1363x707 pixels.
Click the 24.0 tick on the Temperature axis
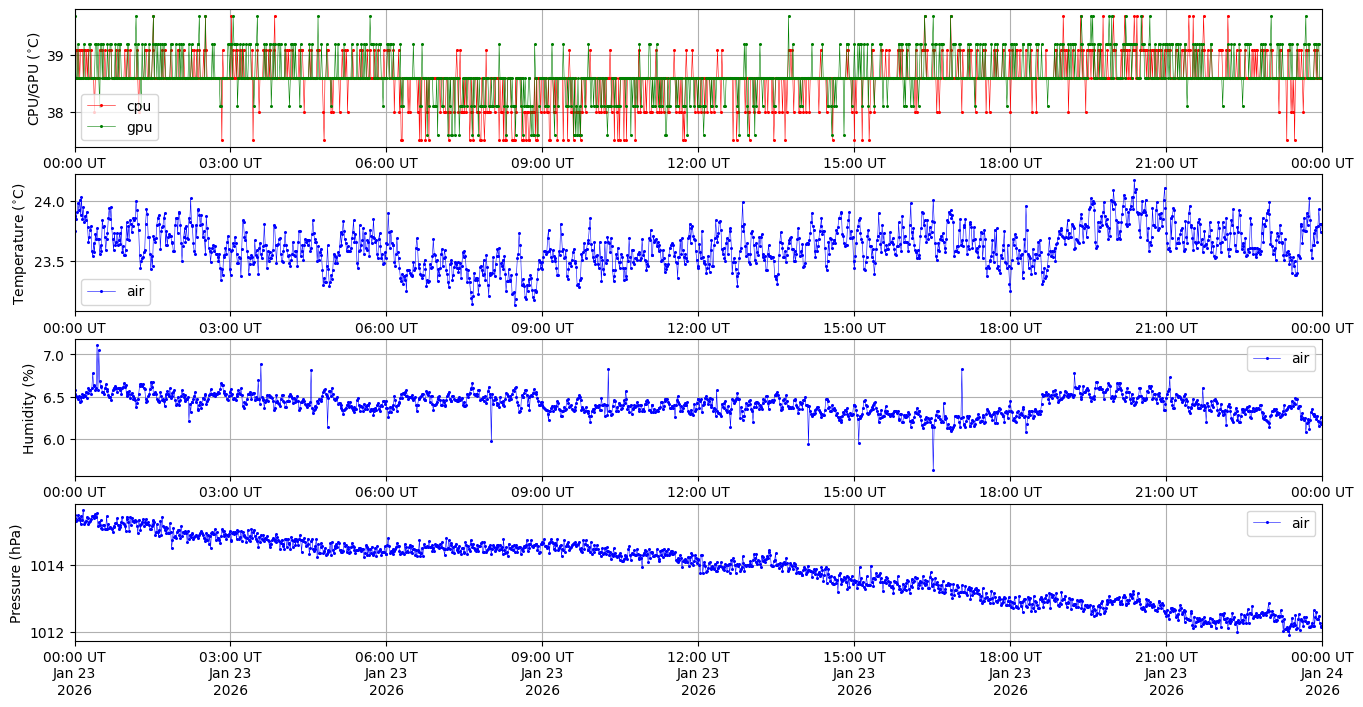52,202
